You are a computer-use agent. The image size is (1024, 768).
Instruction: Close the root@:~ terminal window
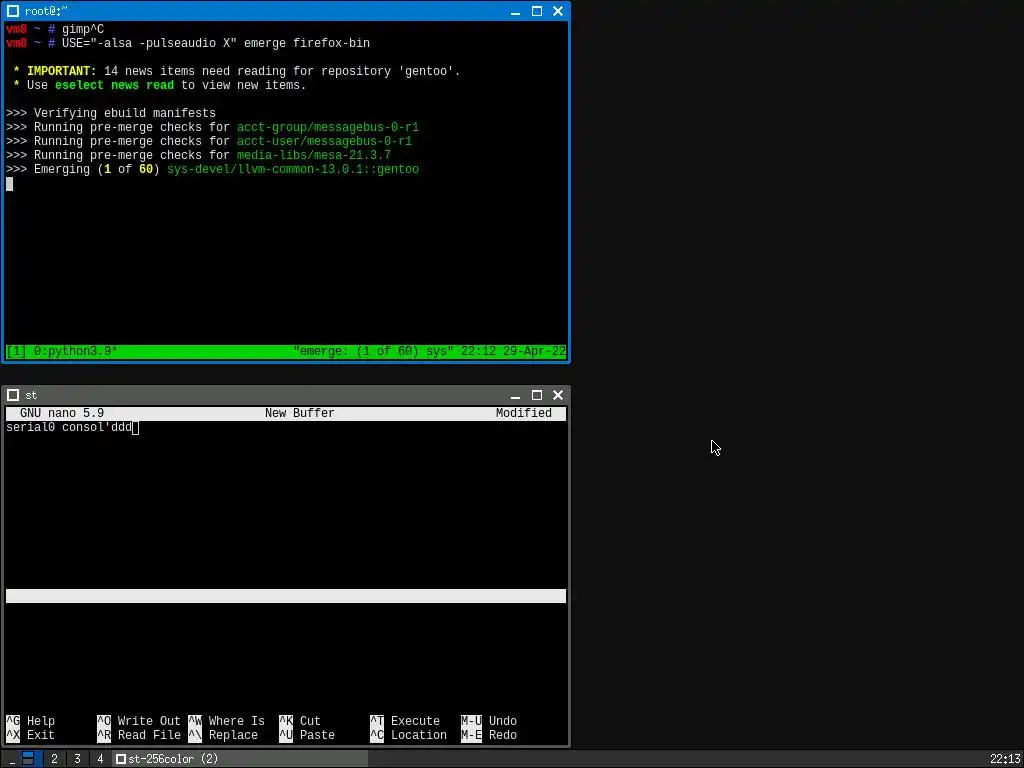(558, 11)
